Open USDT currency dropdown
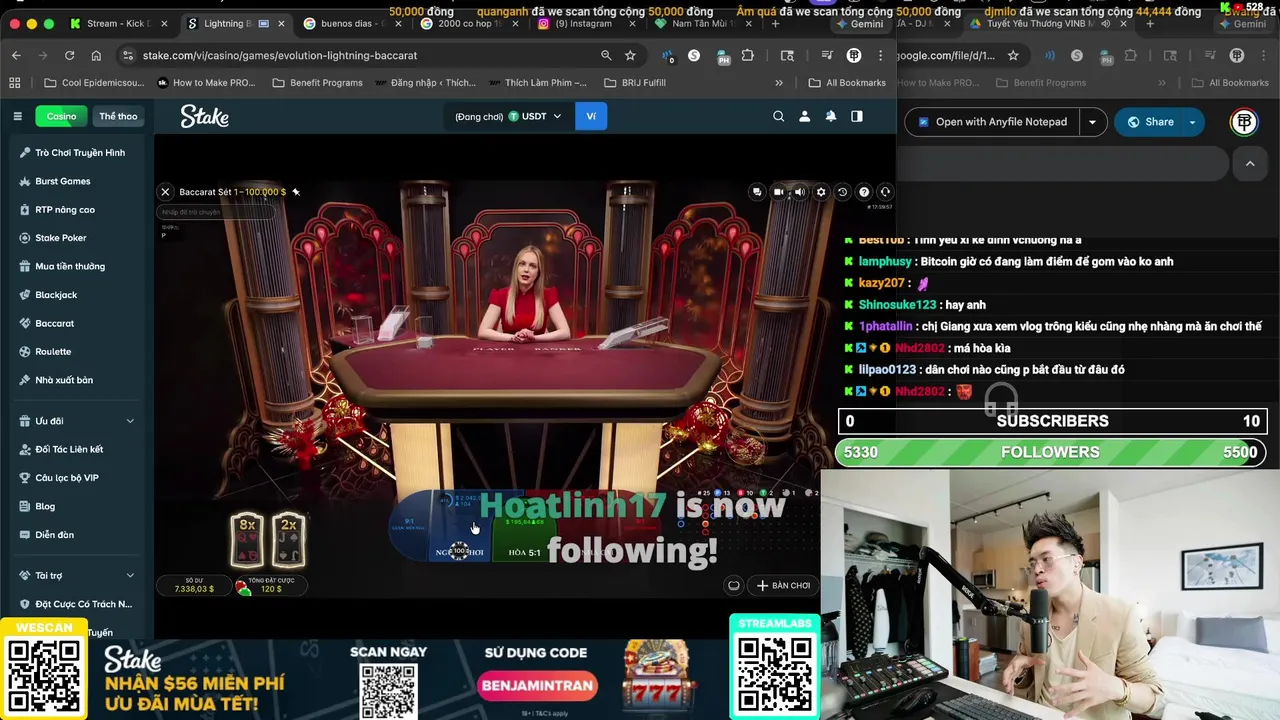Image resolution: width=1280 pixels, height=720 pixels. coord(534,116)
